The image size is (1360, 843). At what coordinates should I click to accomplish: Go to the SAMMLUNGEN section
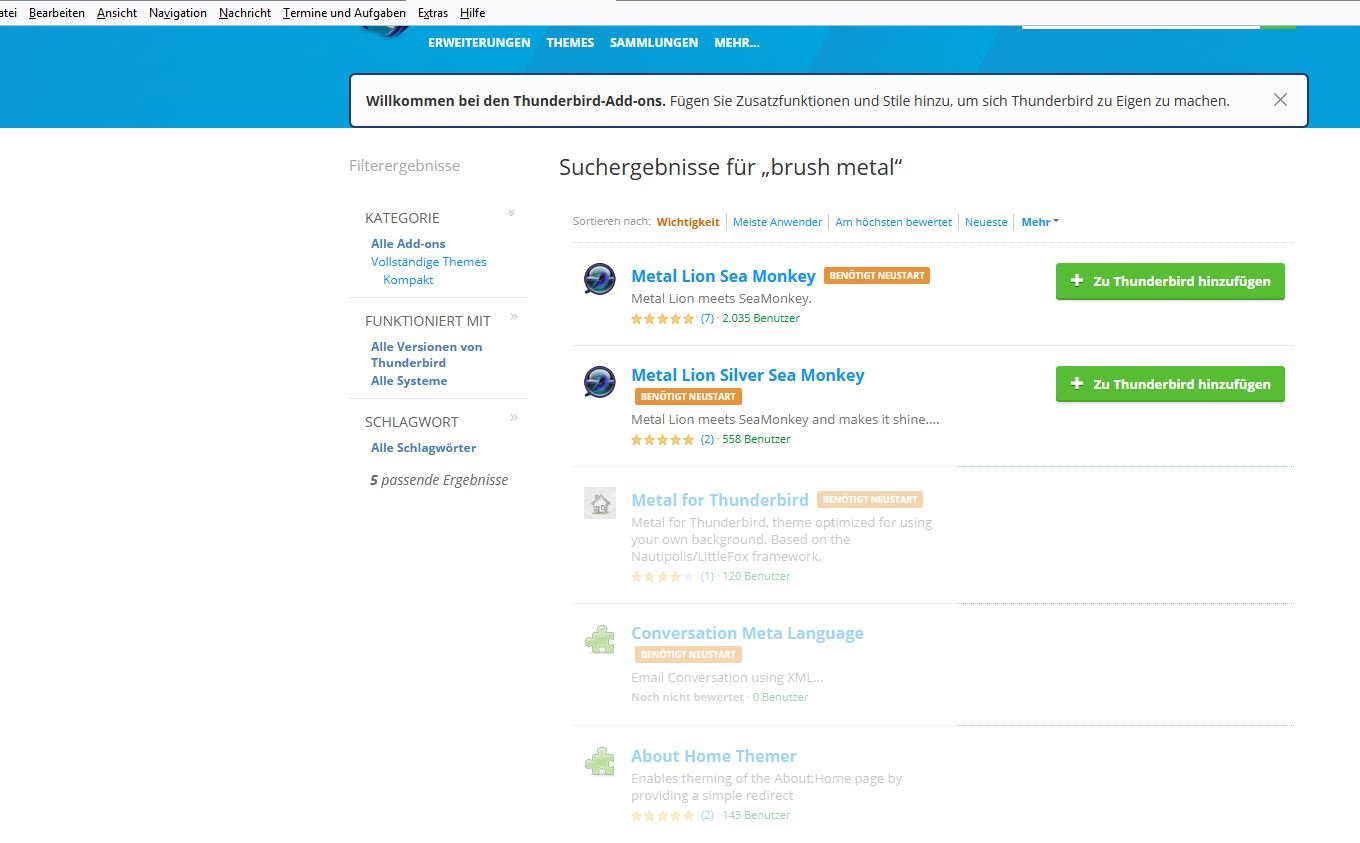[654, 43]
